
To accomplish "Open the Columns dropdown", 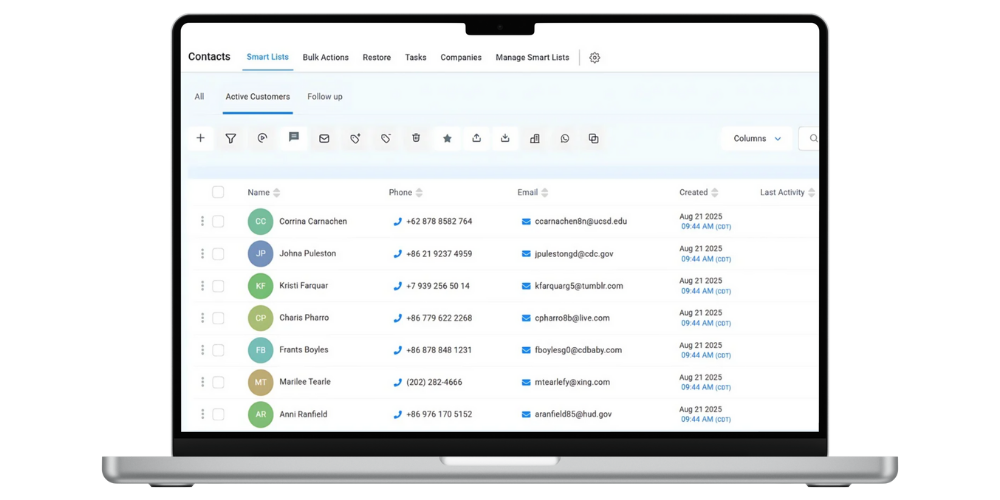I will (x=757, y=139).
